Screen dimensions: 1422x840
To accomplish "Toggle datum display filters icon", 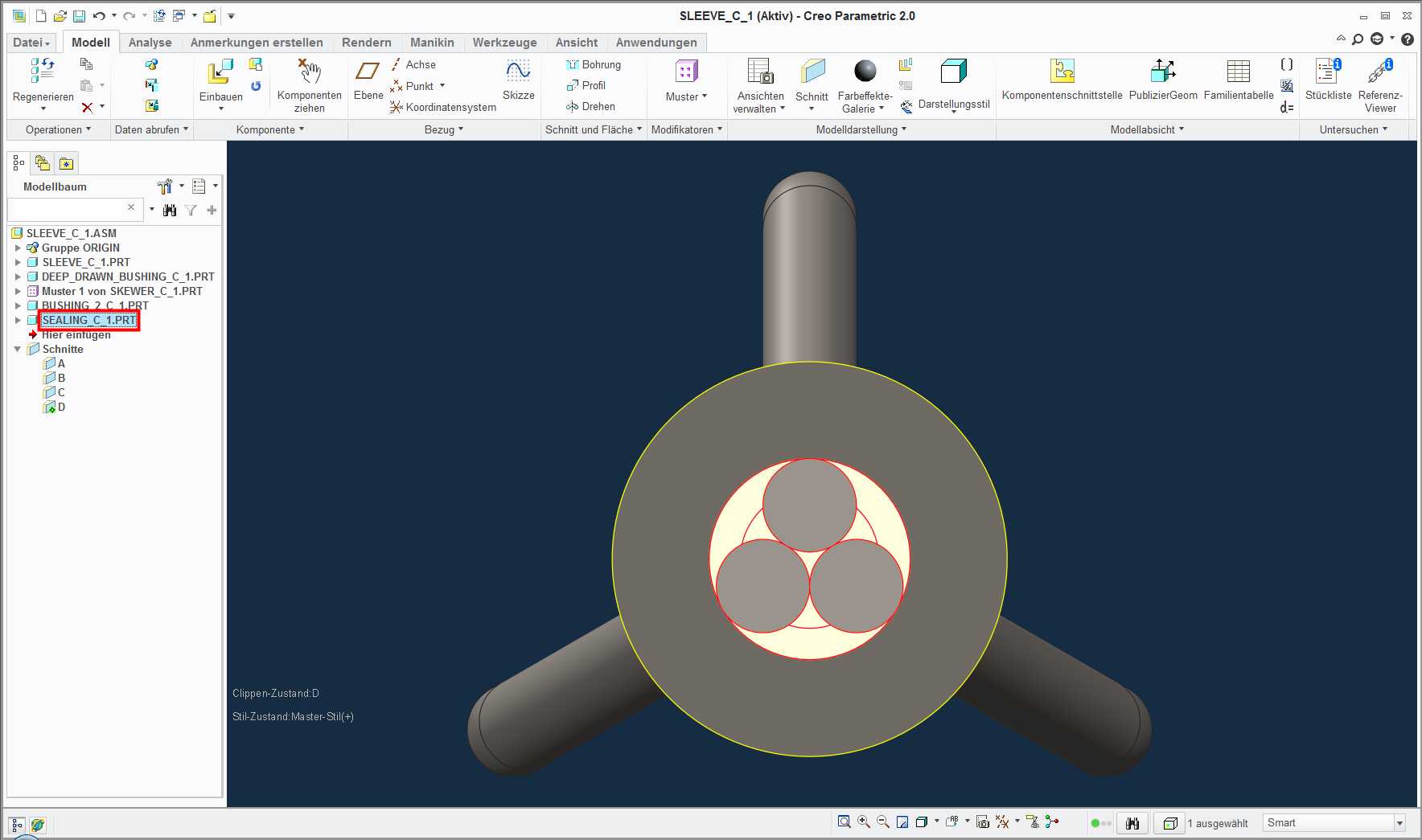I will pyautogui.click(x=1002, y=822).
